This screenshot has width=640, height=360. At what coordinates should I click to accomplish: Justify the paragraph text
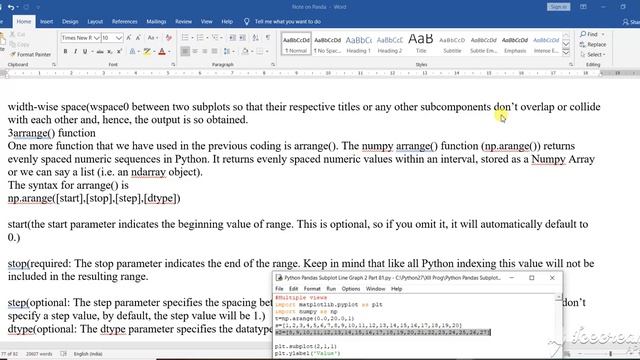point(214,51)
